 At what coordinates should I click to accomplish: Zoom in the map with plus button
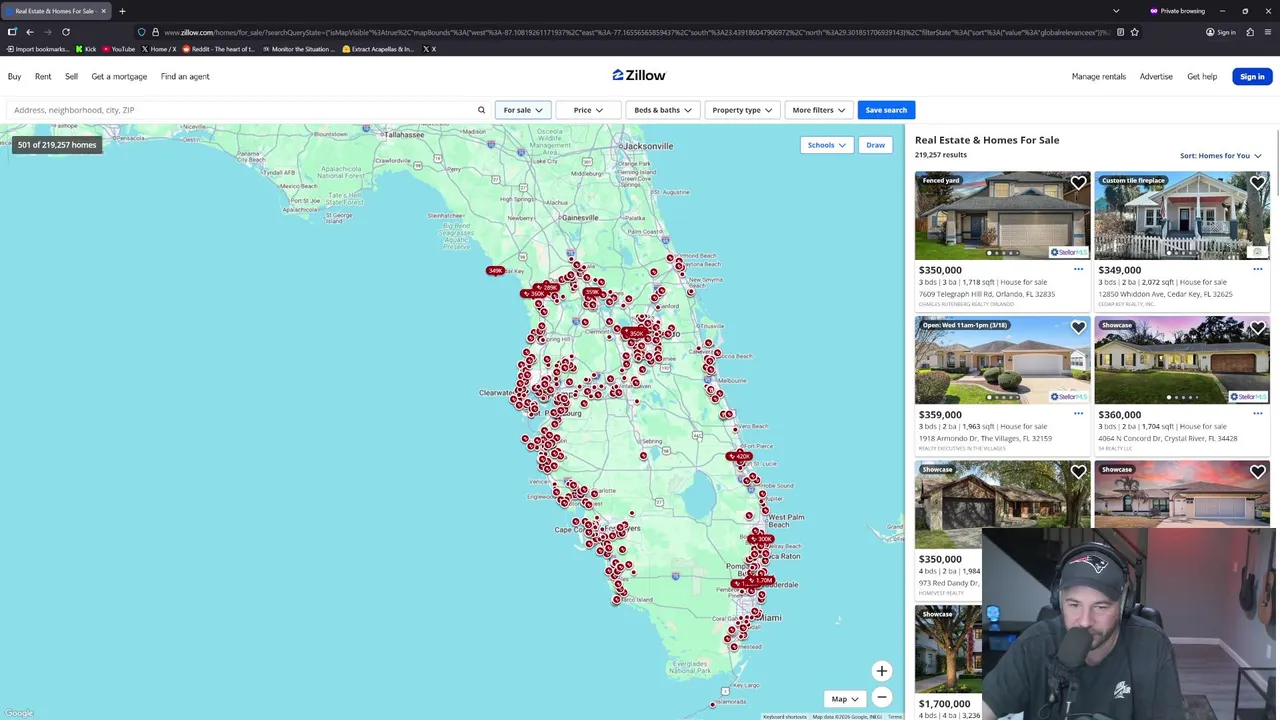pyautogui.click(x=881, y=671)
